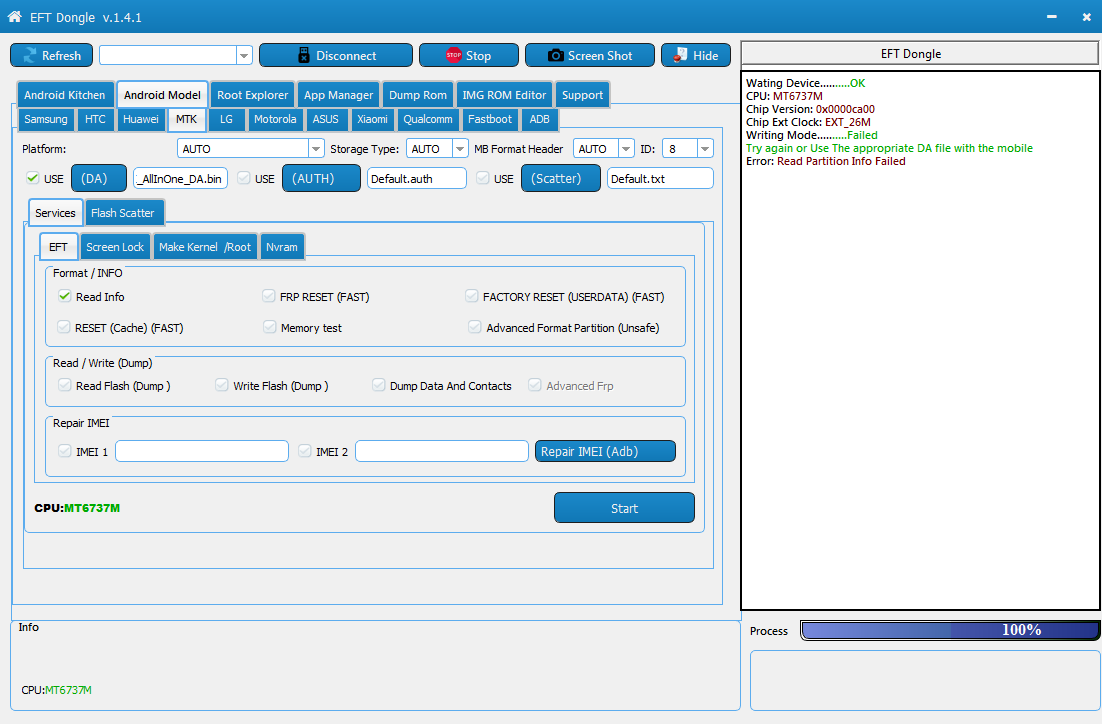Enable Read Flash (Dump) checkbox

pyautogui.click(x=65, y=385)
